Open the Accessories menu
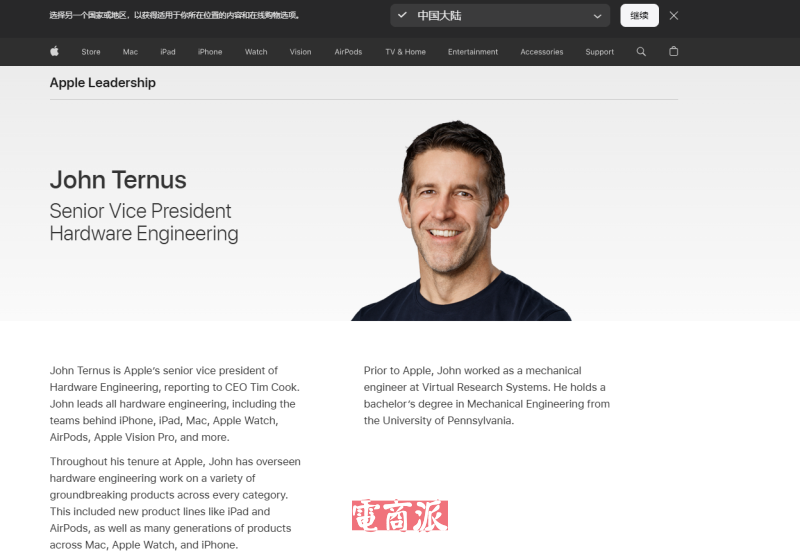This screenshot has width=800, height=553. click(541, 52)
